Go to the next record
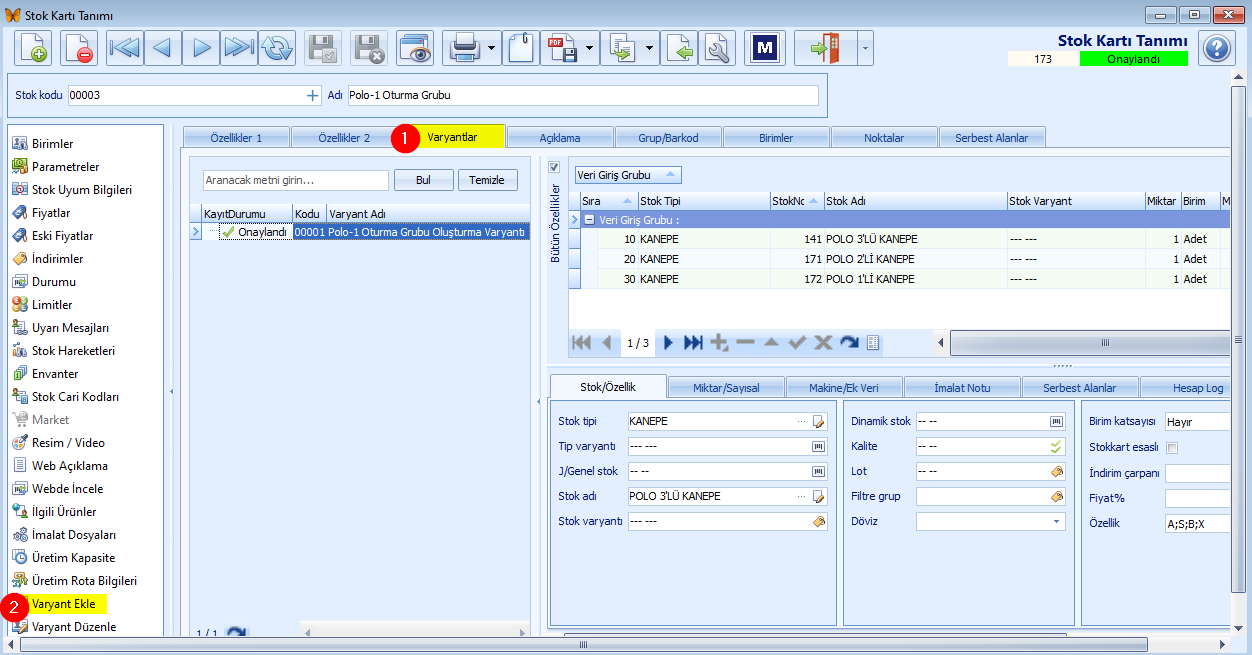Image resolution: width=1252 pixels, height=655 pixels. (201, 47)
